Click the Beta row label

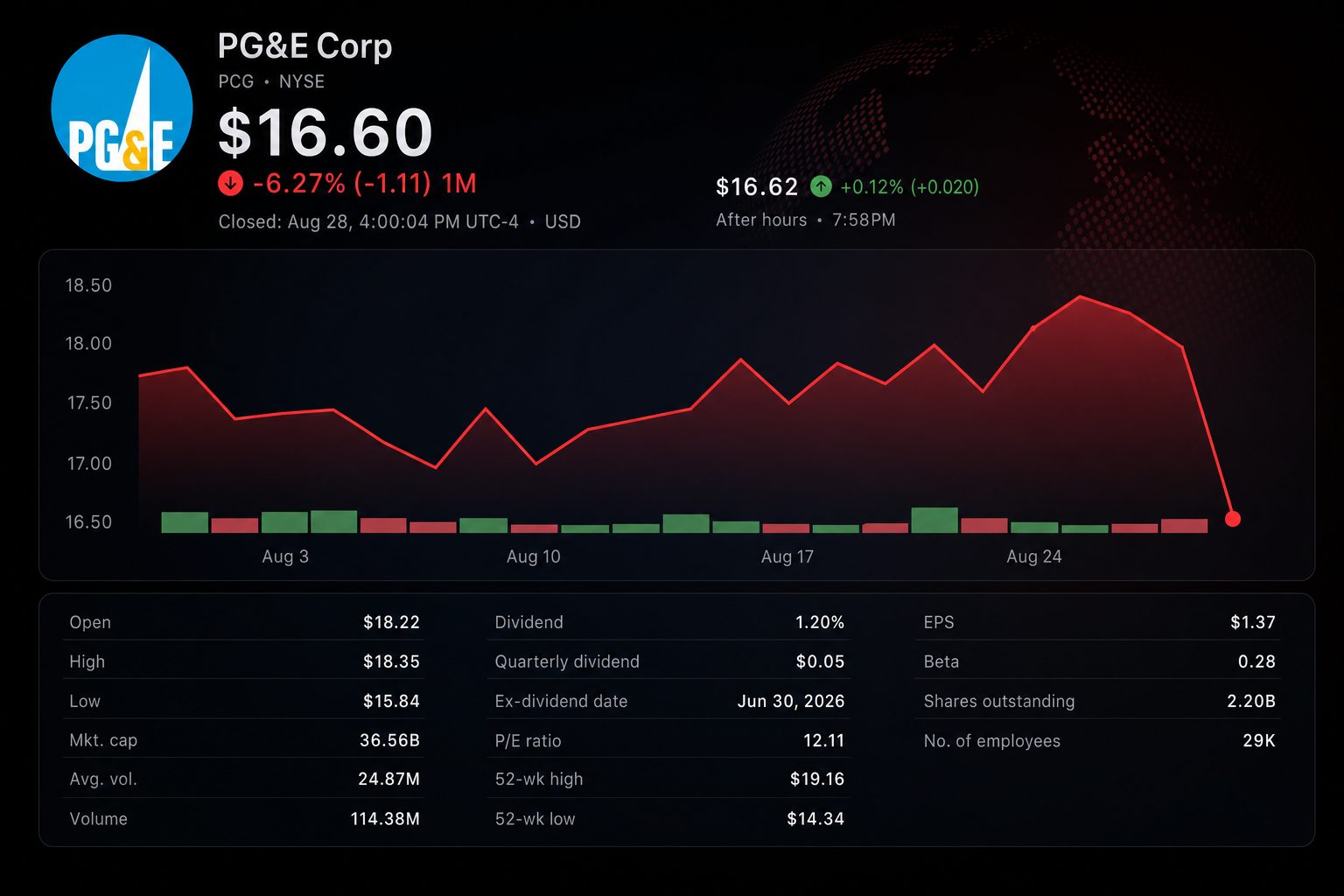coord(941,661)
